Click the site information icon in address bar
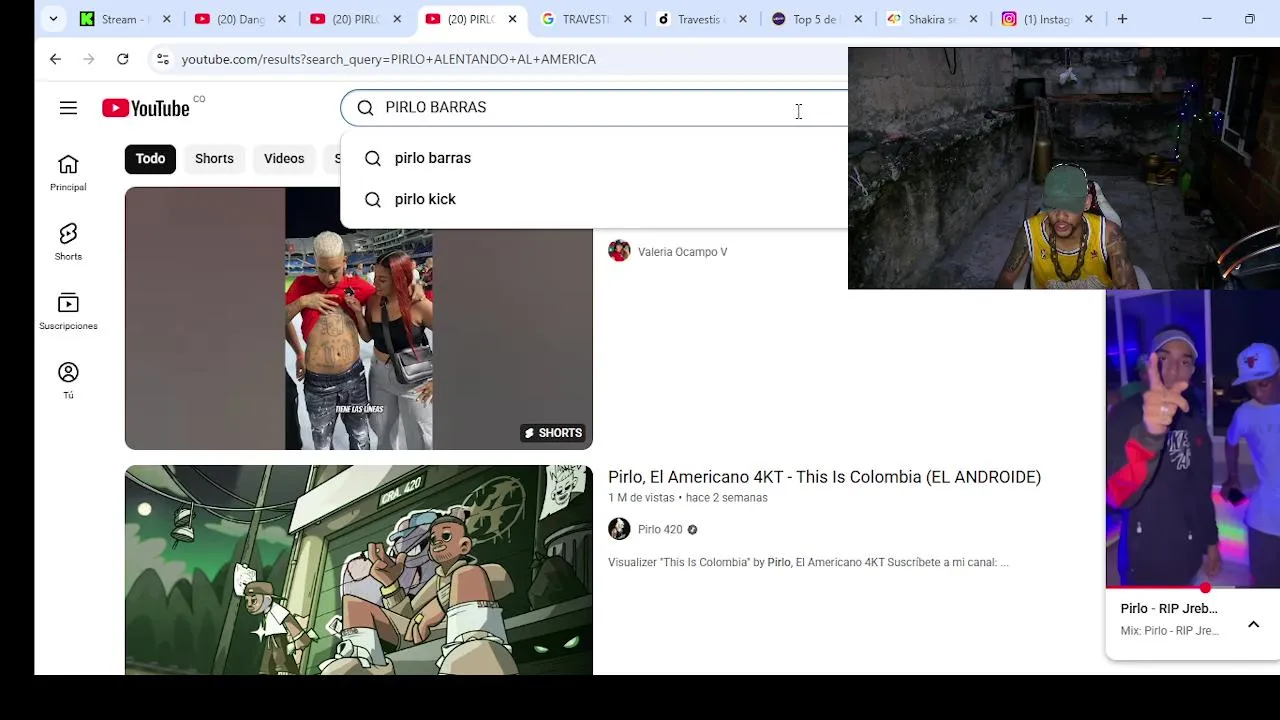Image resolution: width=1280 pixels, height=720 pixels. click(163, 59)
